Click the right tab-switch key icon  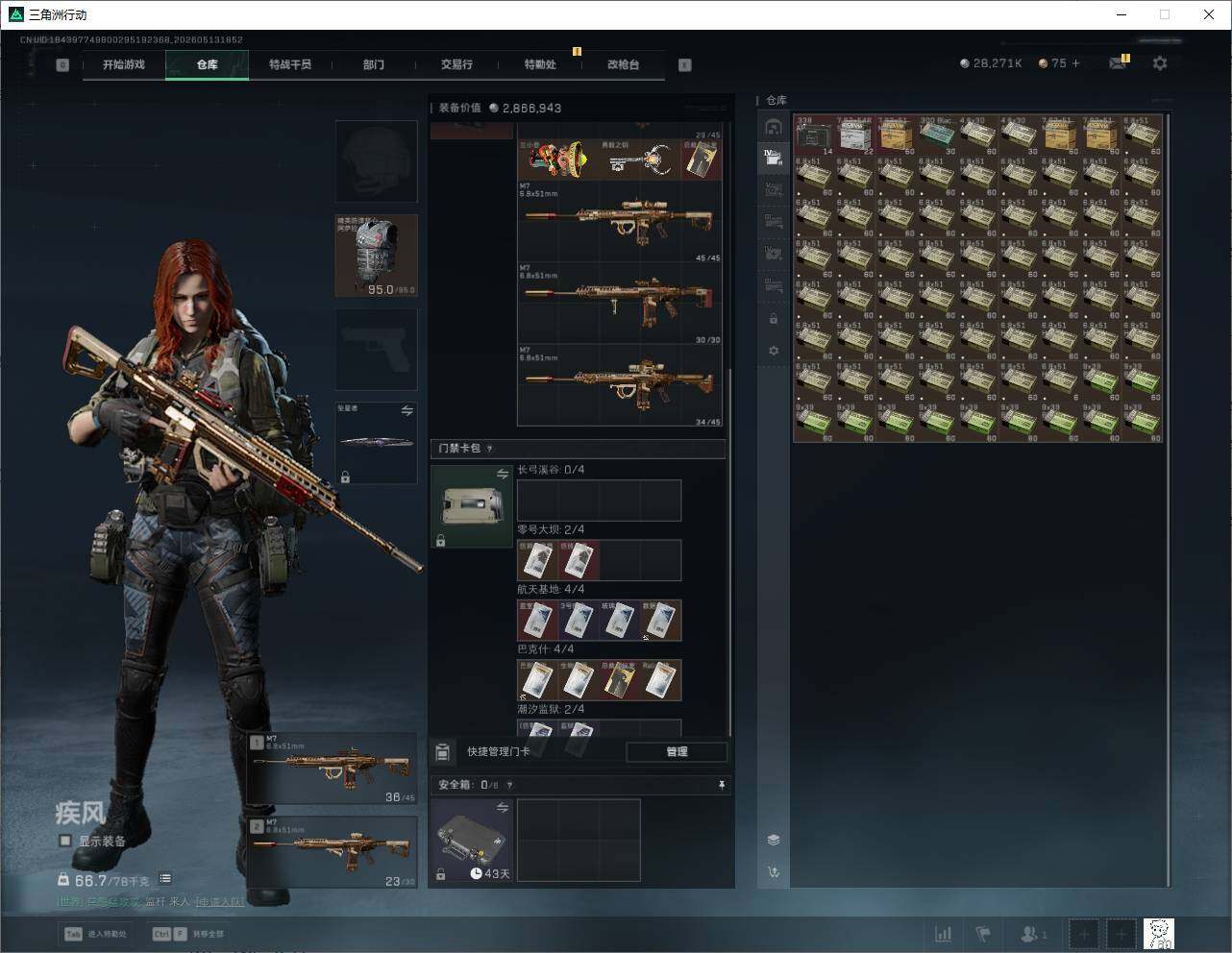click(x=684, y=65)
